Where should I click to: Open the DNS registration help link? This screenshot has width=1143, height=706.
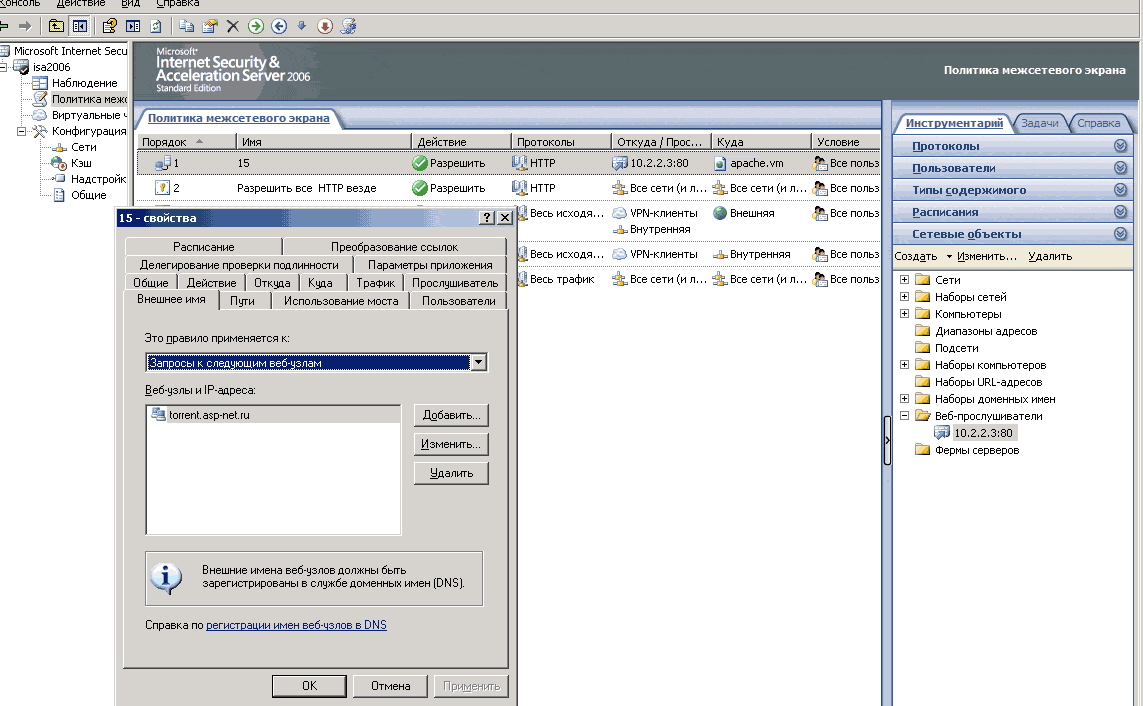(x=296, y=625)
